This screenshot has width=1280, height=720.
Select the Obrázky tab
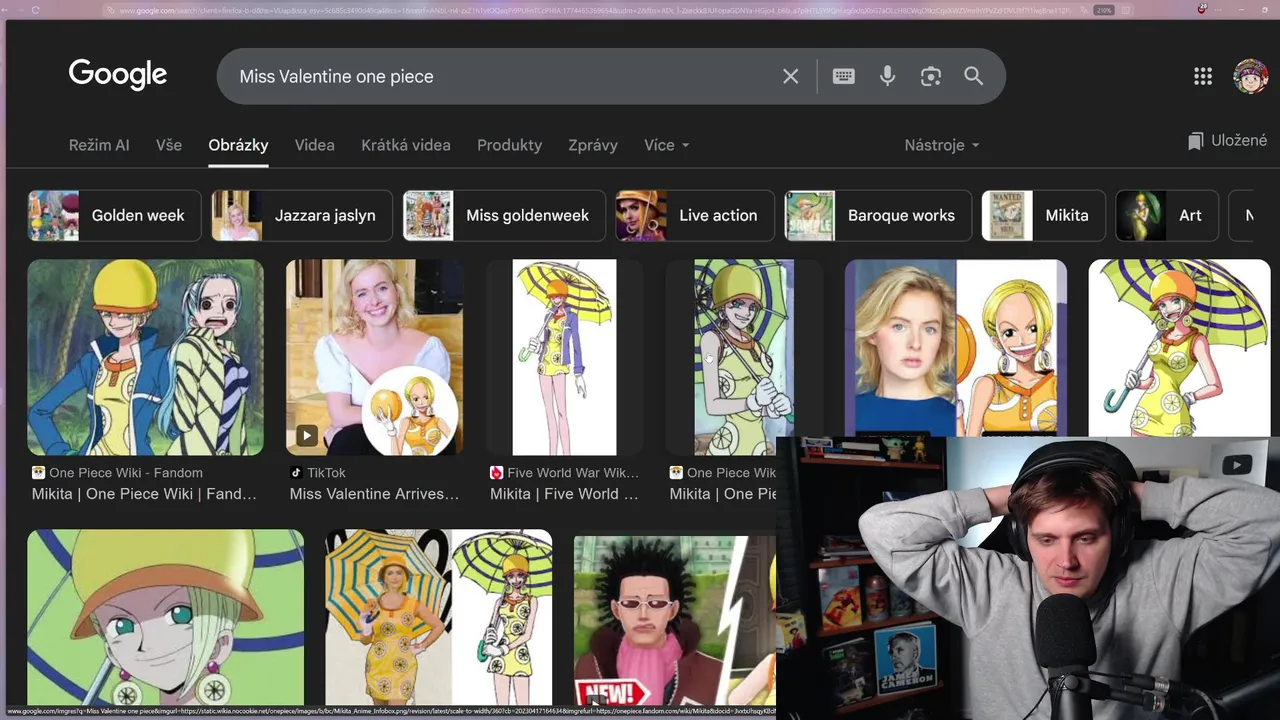[x=238, y=145]
